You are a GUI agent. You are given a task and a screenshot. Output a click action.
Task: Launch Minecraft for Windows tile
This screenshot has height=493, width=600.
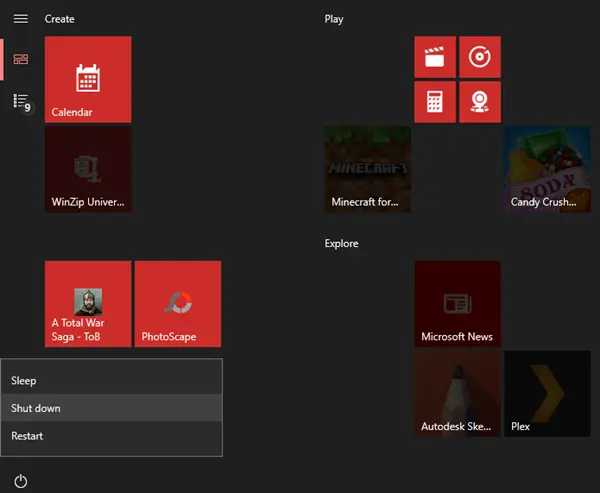[x=368, y=169]
